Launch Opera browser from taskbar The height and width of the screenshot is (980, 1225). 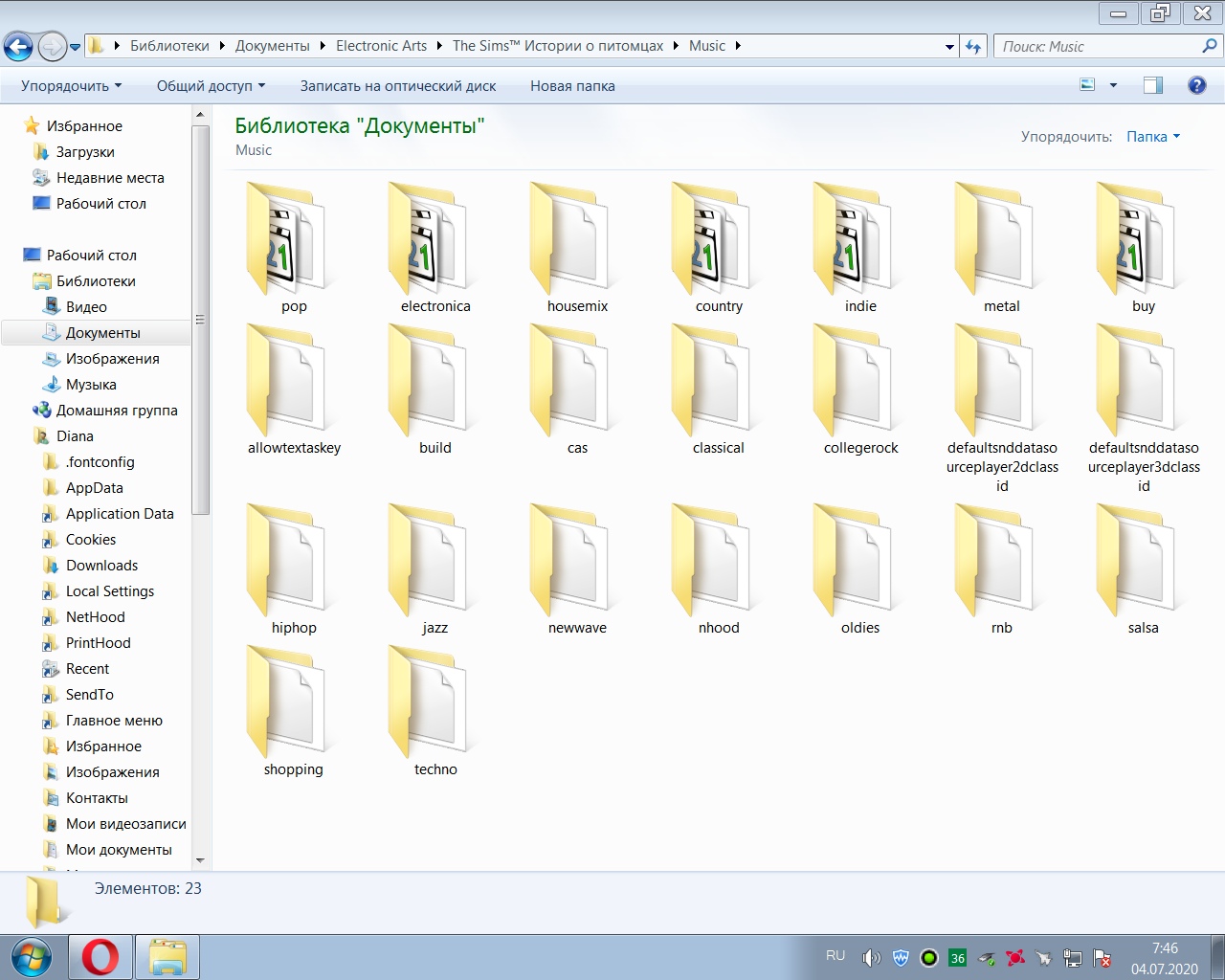[100, 957]
